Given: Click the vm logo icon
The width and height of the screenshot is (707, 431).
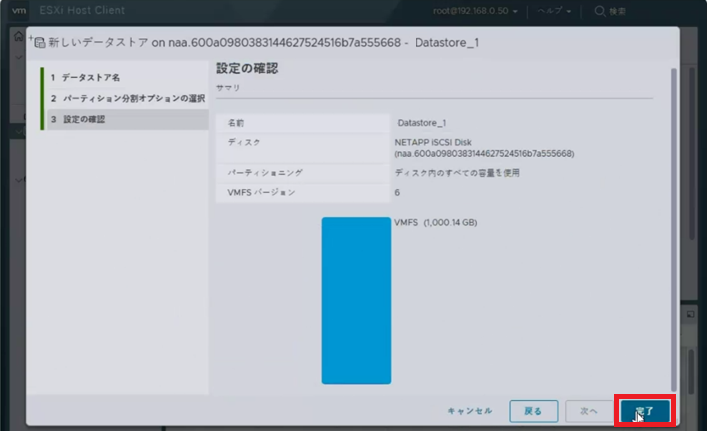Looking at the screenshot, I should [x=19, y=10].
